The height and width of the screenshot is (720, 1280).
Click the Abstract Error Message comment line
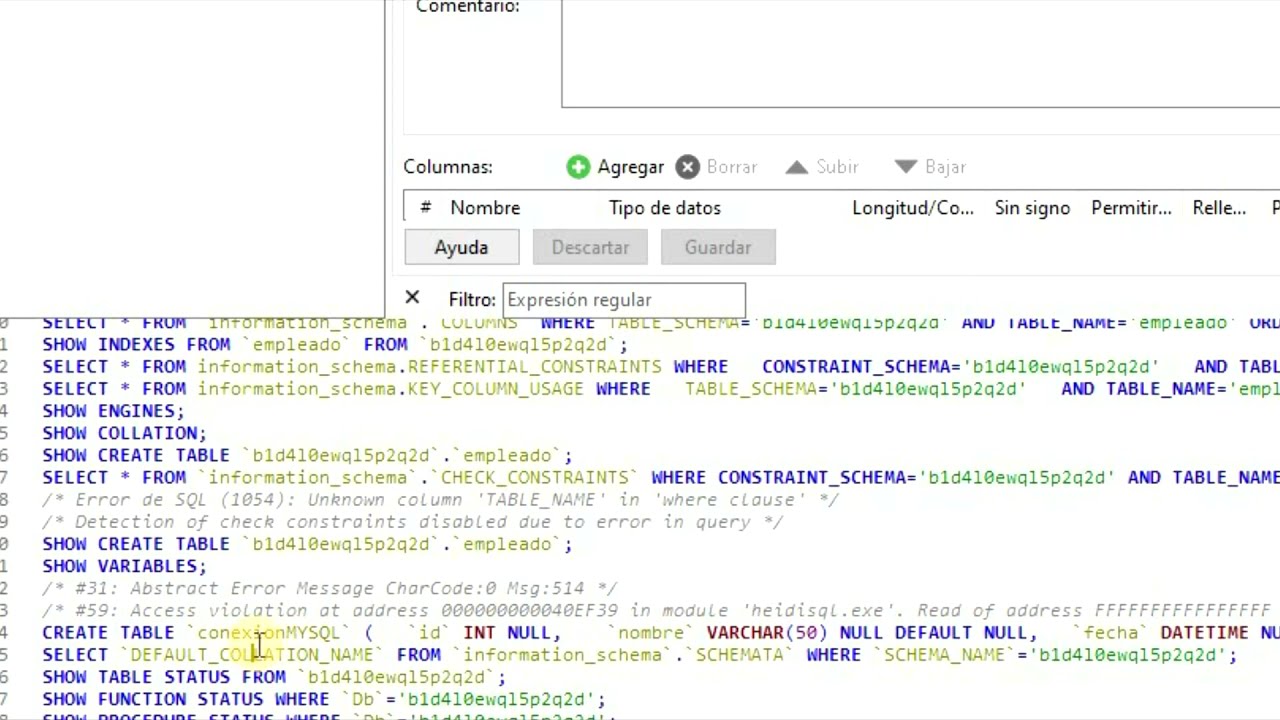[329, 588]
